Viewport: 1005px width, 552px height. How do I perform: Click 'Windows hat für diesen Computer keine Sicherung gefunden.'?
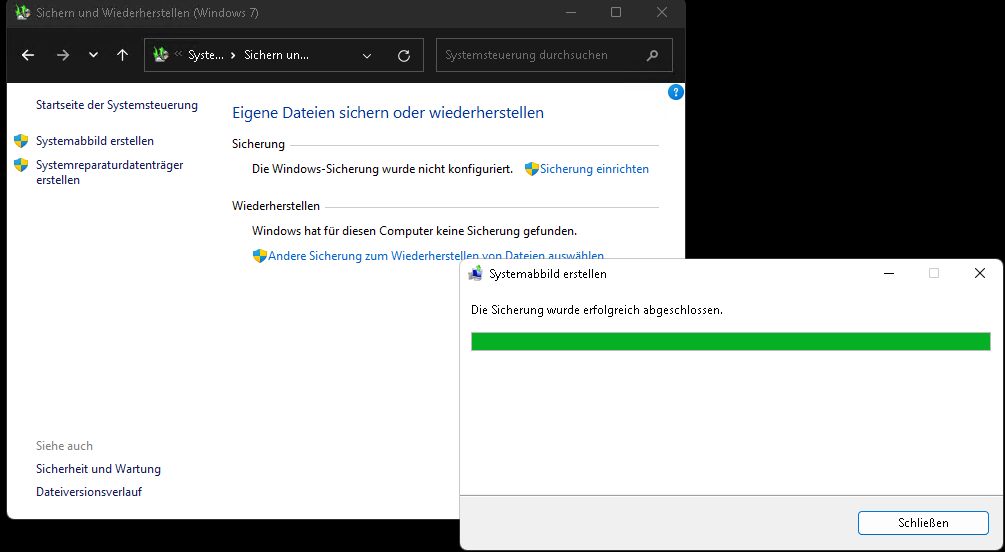[x=415, y=230]
